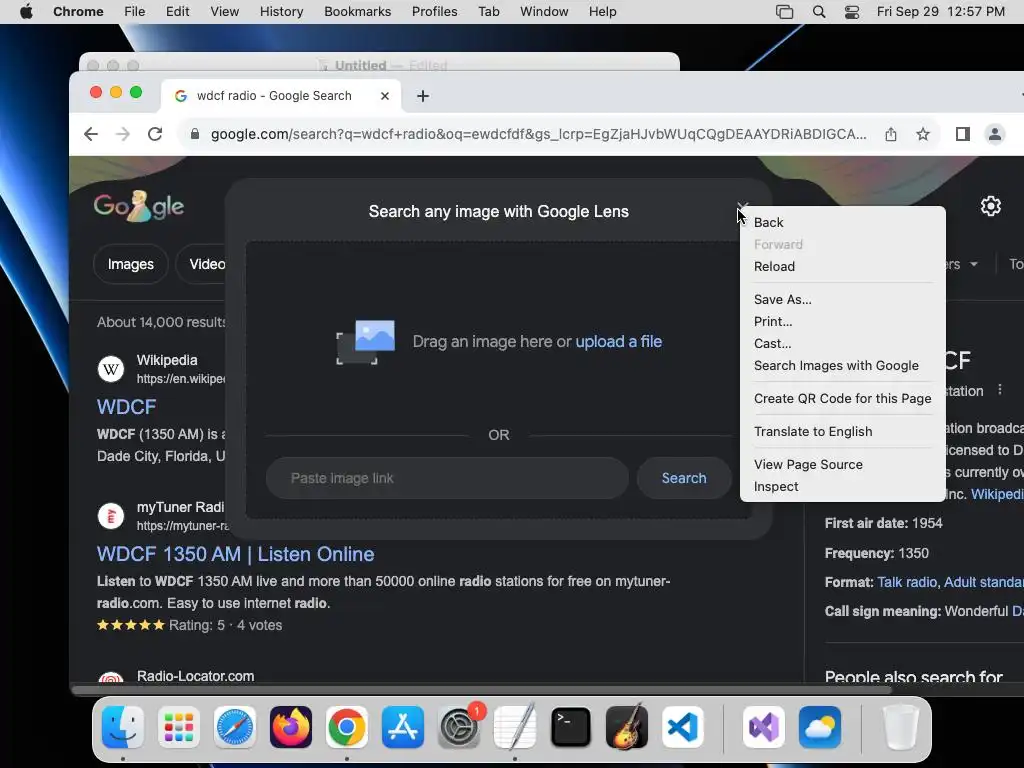Open Wikipedia link in knowledge panel

click(x=997, y=494)
